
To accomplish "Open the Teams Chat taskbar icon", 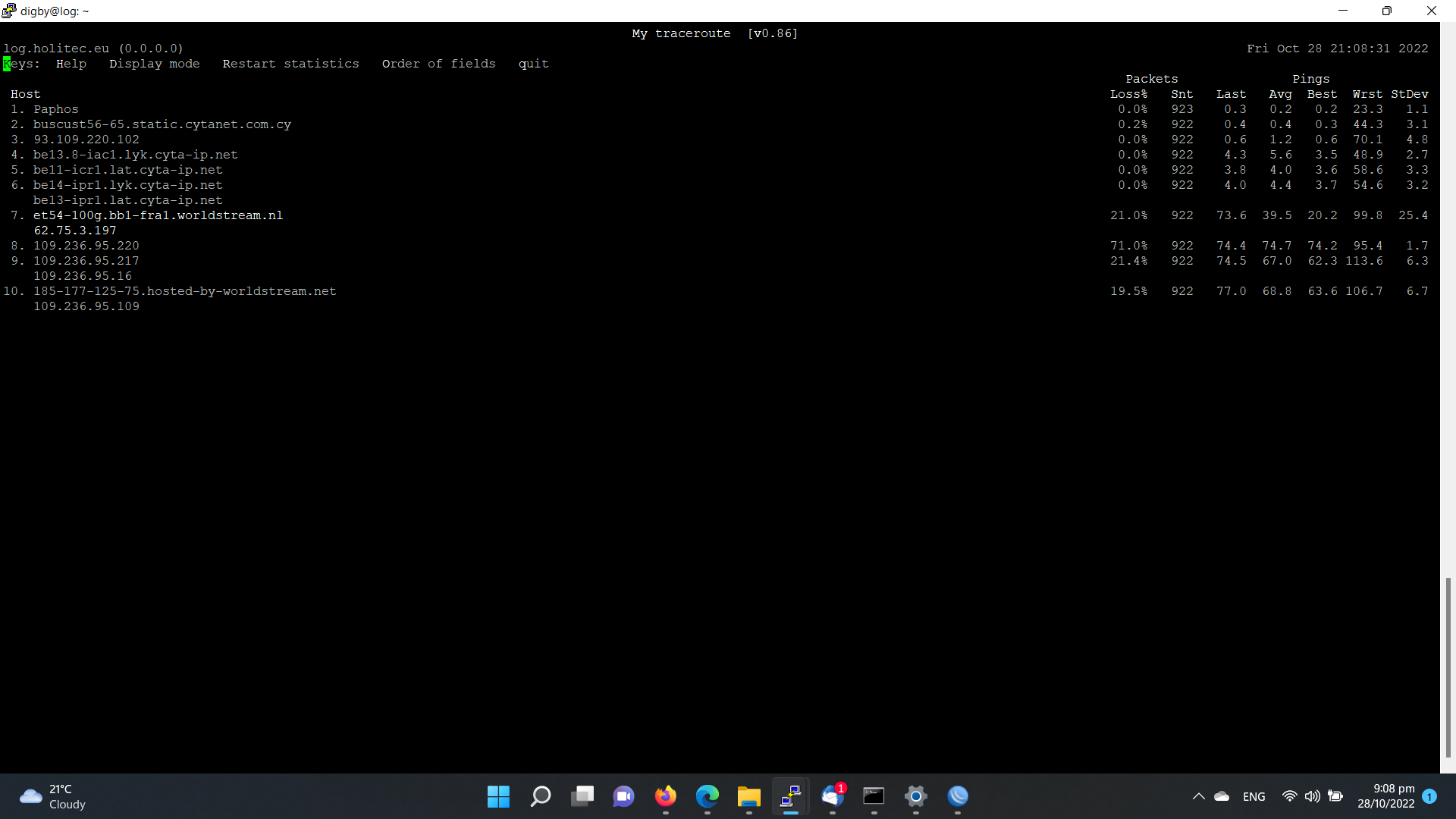I will point(623,796).
